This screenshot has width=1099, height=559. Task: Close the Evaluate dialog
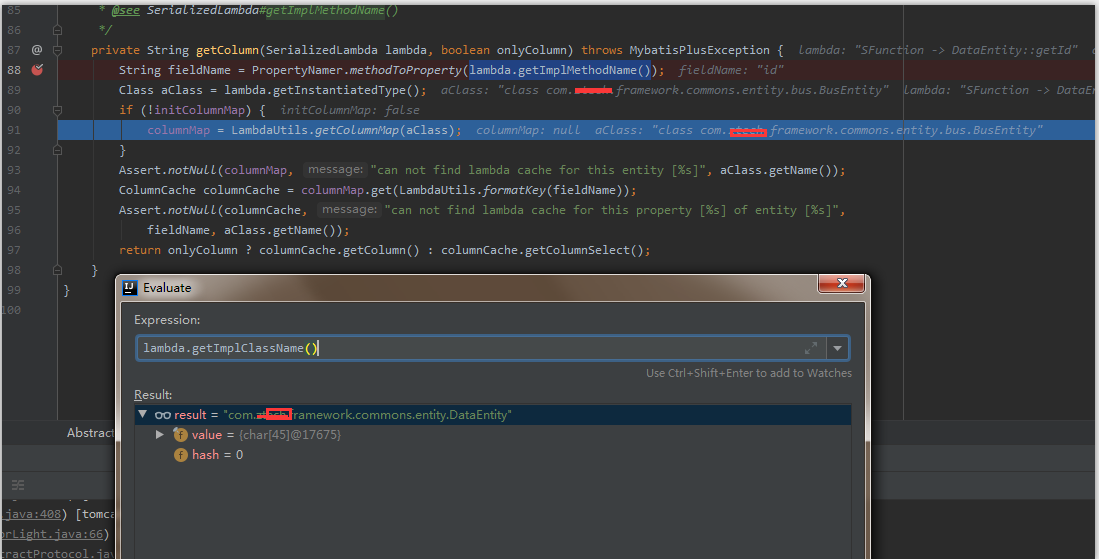(840, 286)
